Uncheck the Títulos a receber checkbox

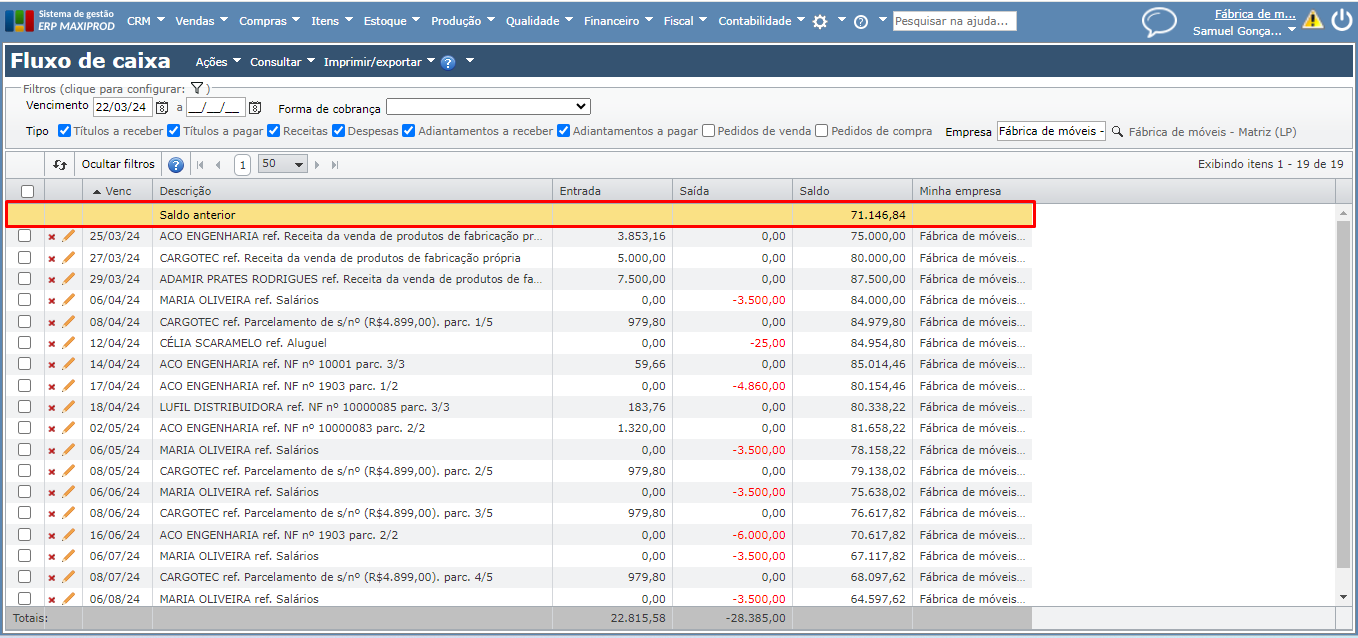point(65,131)
